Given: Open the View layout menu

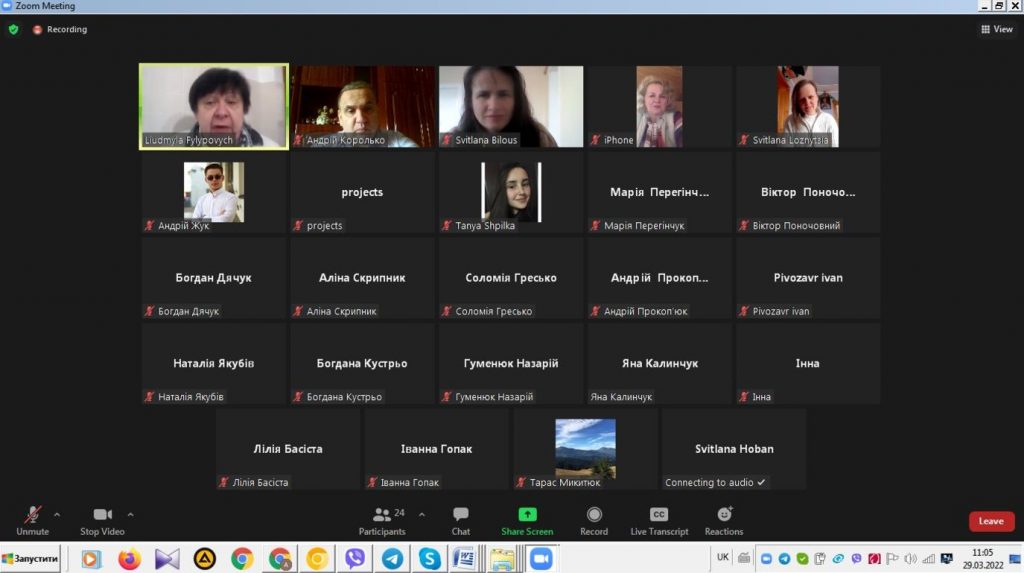Looking at the screenshot, I should click(x=997, y=29).
